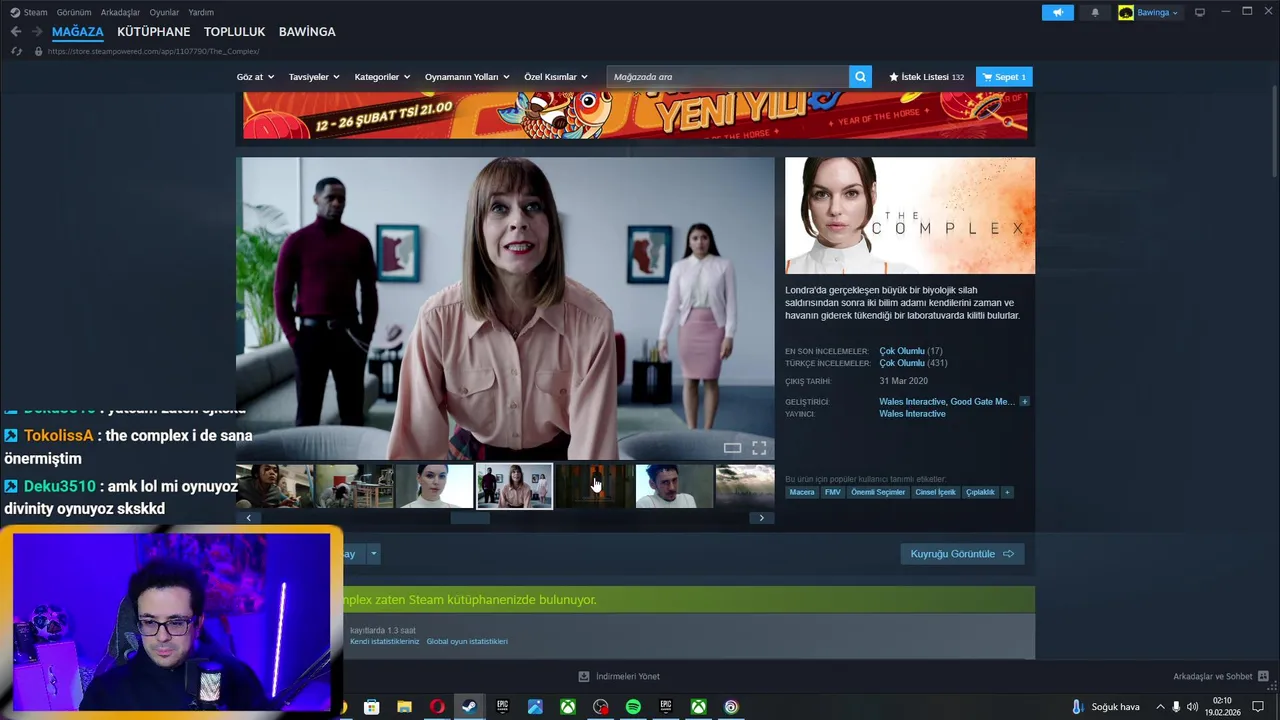Open the Steam menu

(29, 12)
